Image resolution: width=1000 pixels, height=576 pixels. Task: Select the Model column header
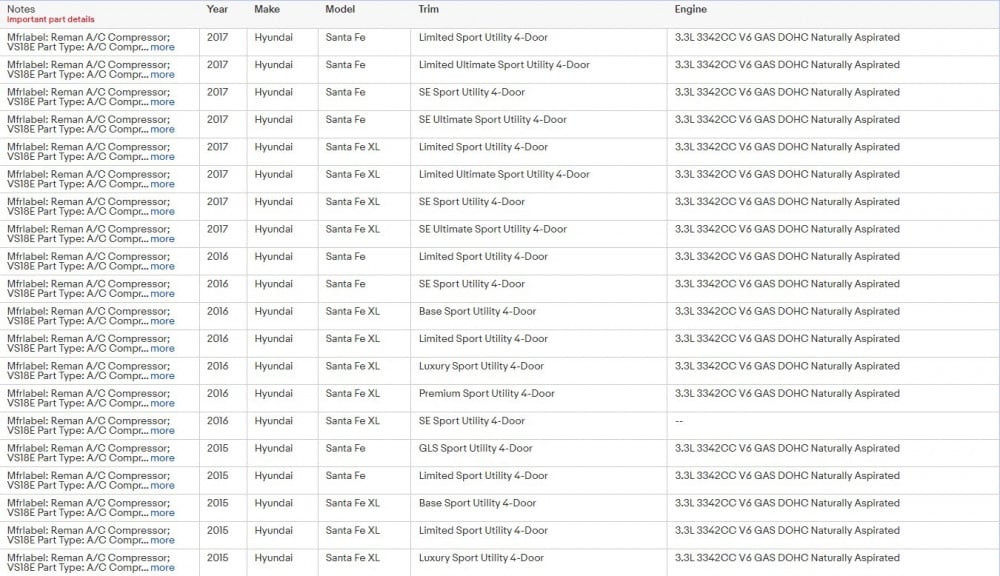tap(340, 9)
